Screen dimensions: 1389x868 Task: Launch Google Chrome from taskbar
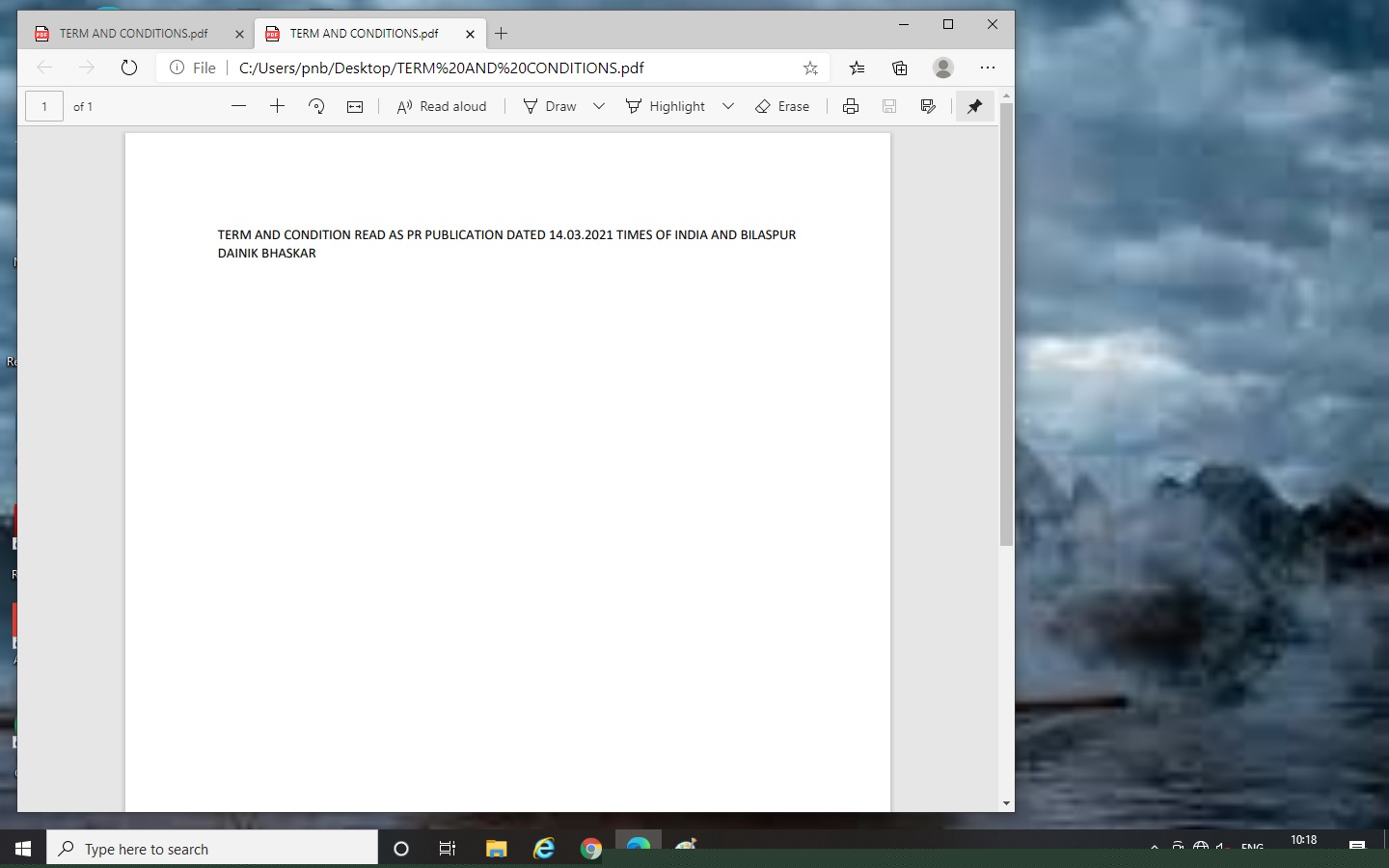click(591, 849)
